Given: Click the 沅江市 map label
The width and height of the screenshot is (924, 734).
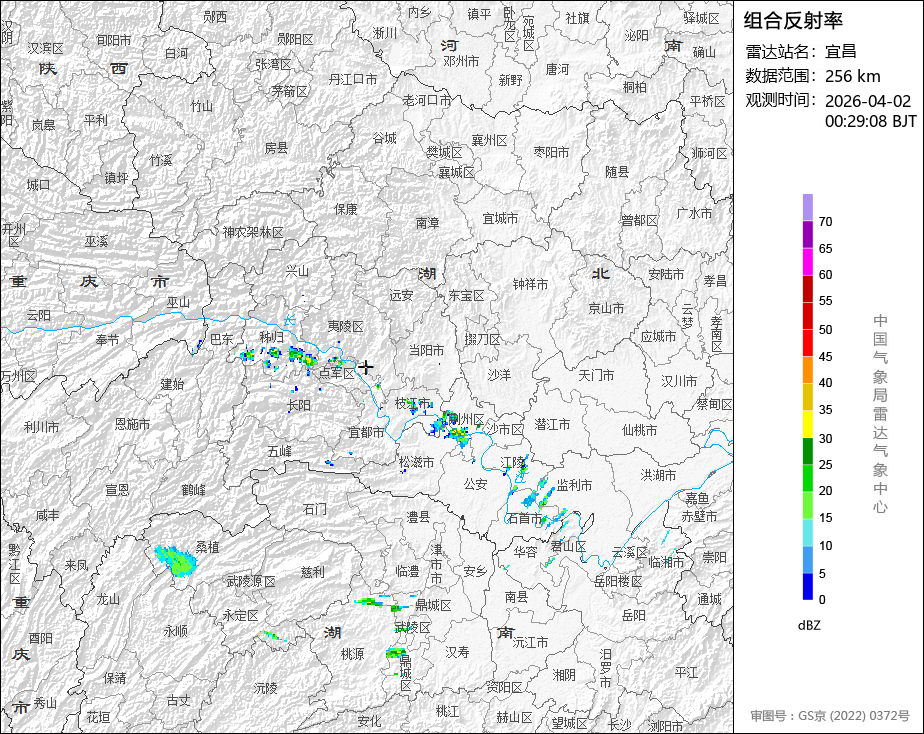Looking at the screenshot, I should 530,642.
